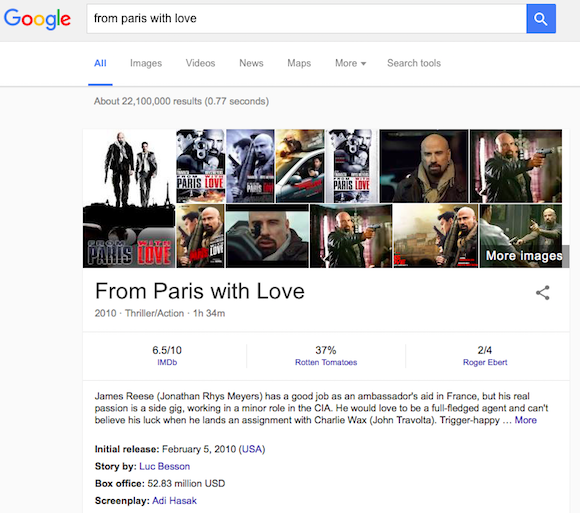Open the Luc Besson link

pyautogui.click(x=165, y=466)
